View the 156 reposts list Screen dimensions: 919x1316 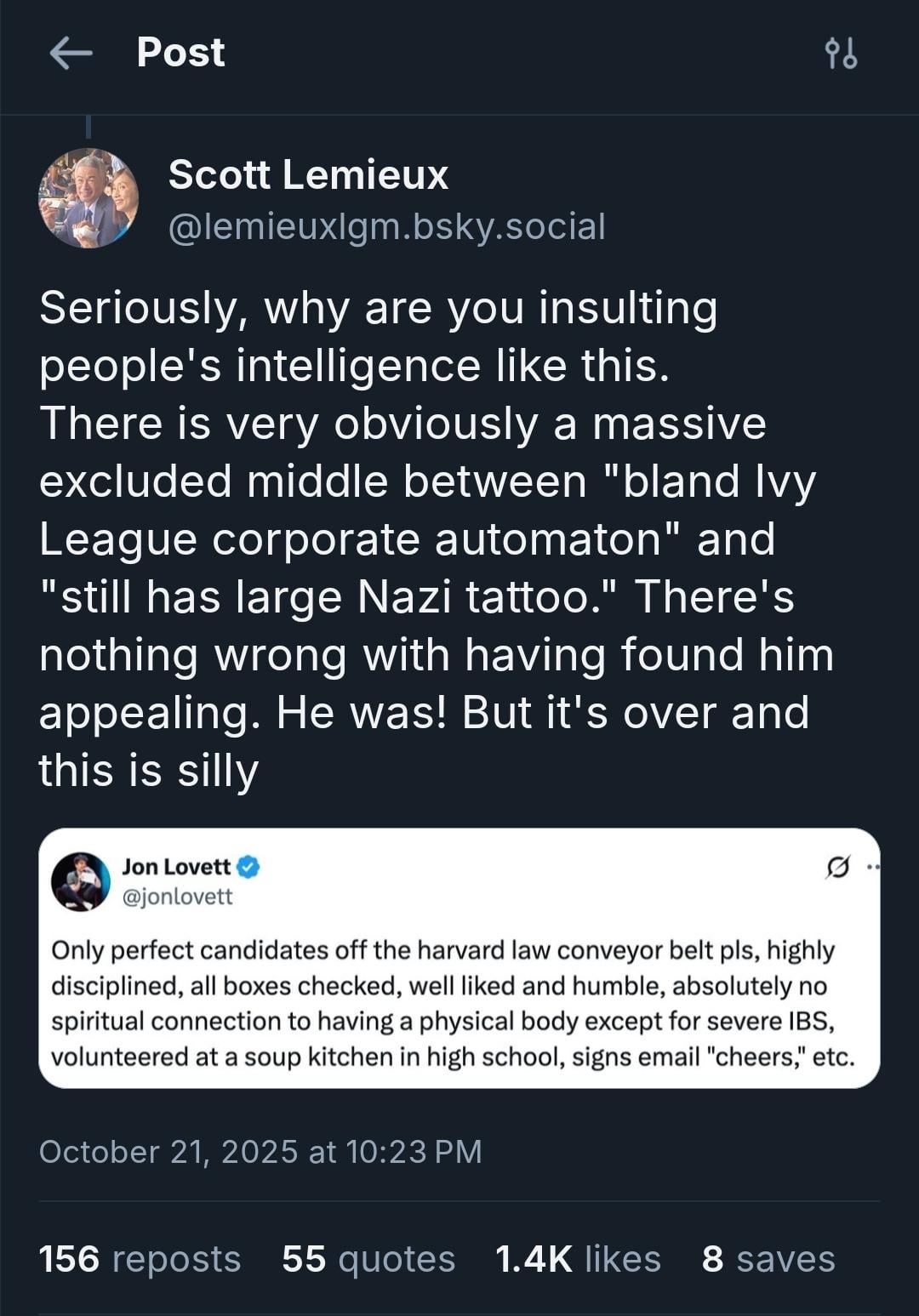140,1259
